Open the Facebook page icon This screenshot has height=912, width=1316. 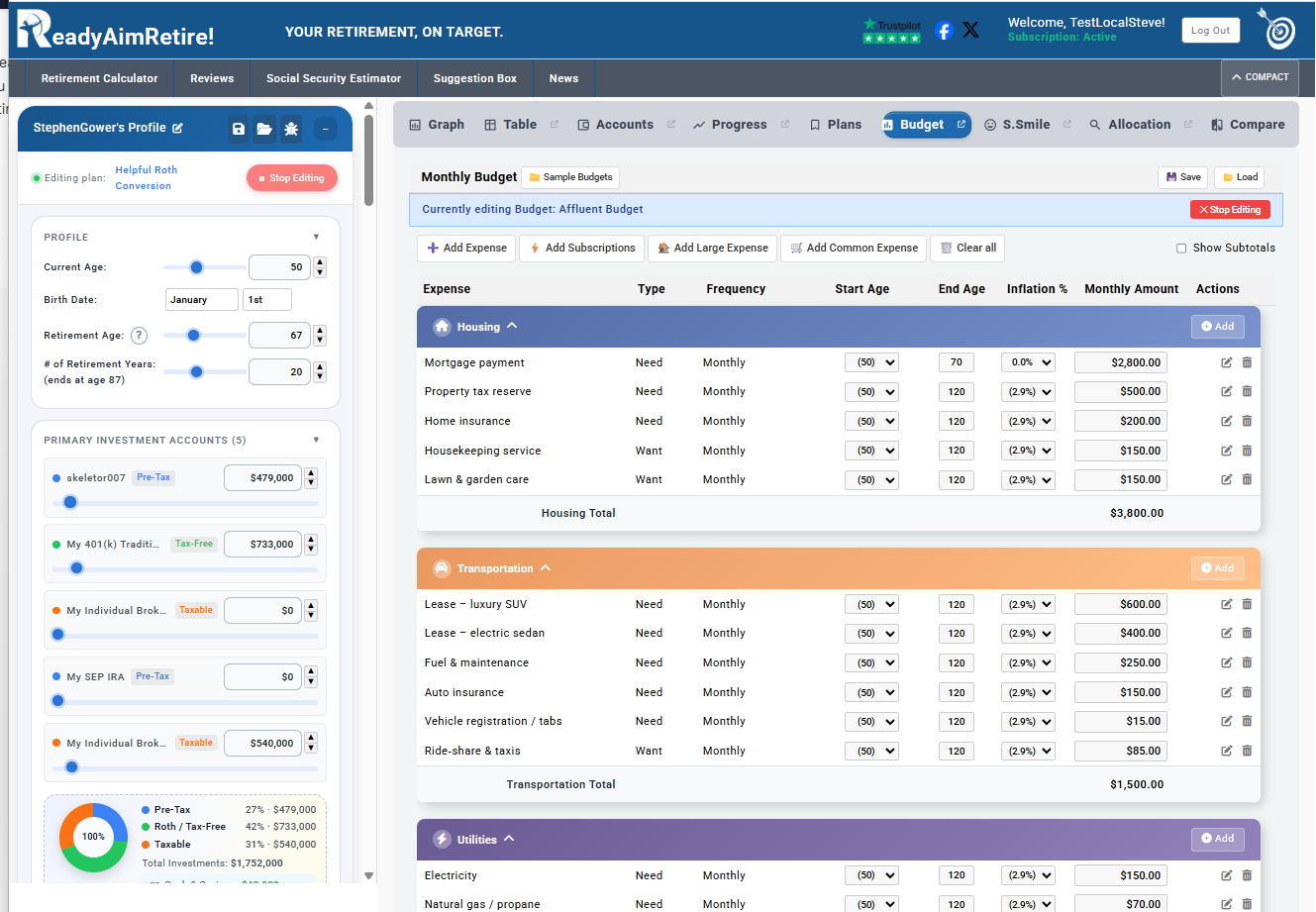(944, 31)
